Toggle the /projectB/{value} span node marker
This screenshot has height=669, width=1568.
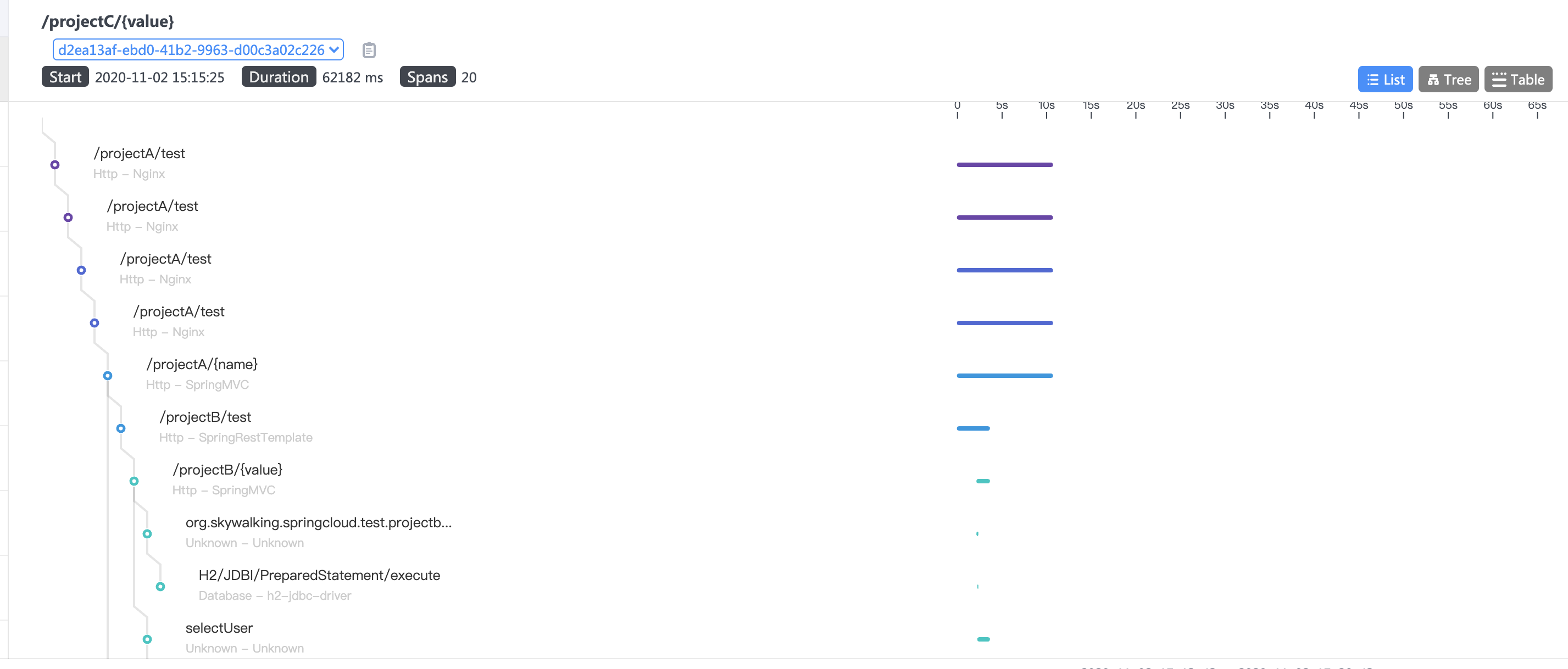134,480
